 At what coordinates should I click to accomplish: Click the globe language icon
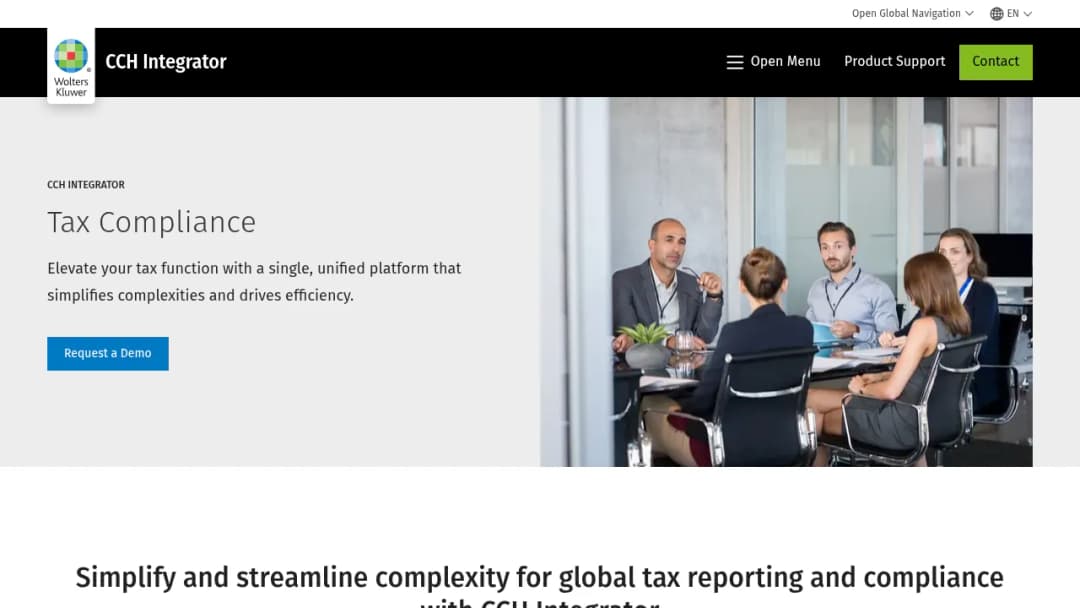click(996, 14)
